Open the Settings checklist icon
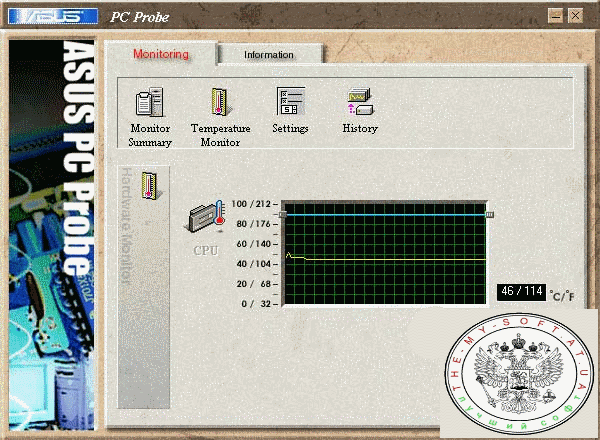600x440 pixels. click(290, 102)
